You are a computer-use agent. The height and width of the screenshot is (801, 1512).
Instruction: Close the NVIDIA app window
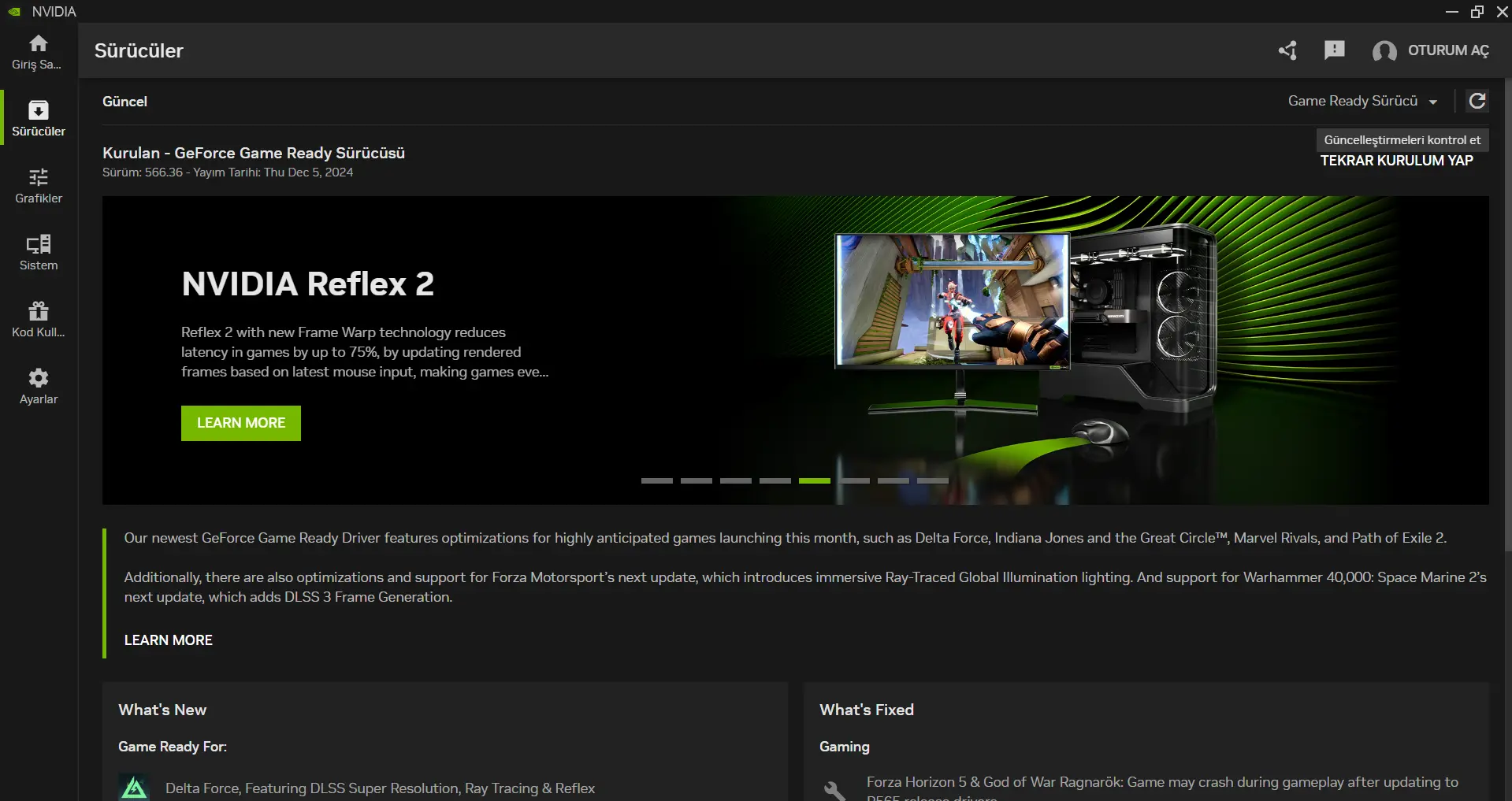coord(1503,12)
